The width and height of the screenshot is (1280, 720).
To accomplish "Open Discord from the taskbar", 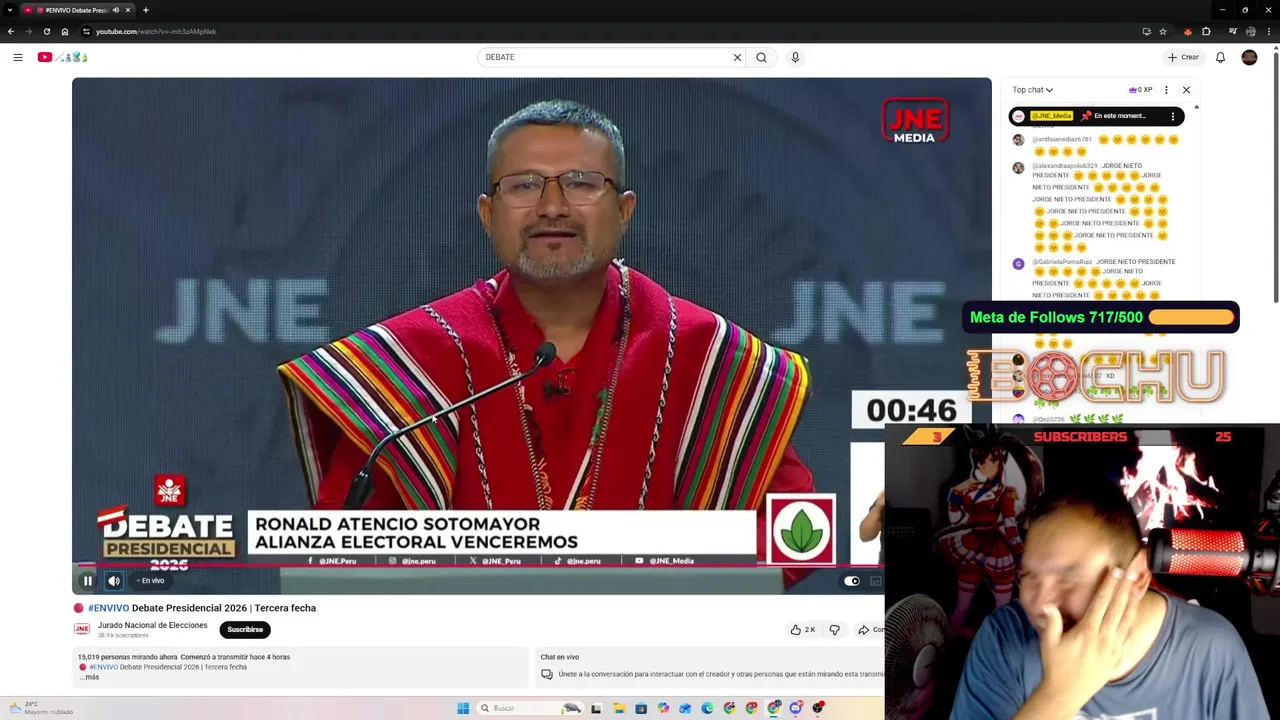I will tap(796, 708).
